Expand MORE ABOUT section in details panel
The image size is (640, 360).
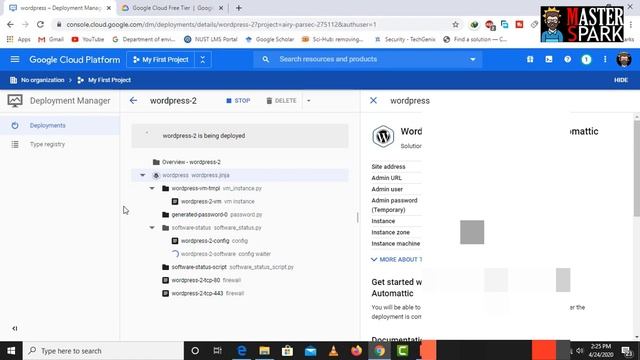coord(397,260)
